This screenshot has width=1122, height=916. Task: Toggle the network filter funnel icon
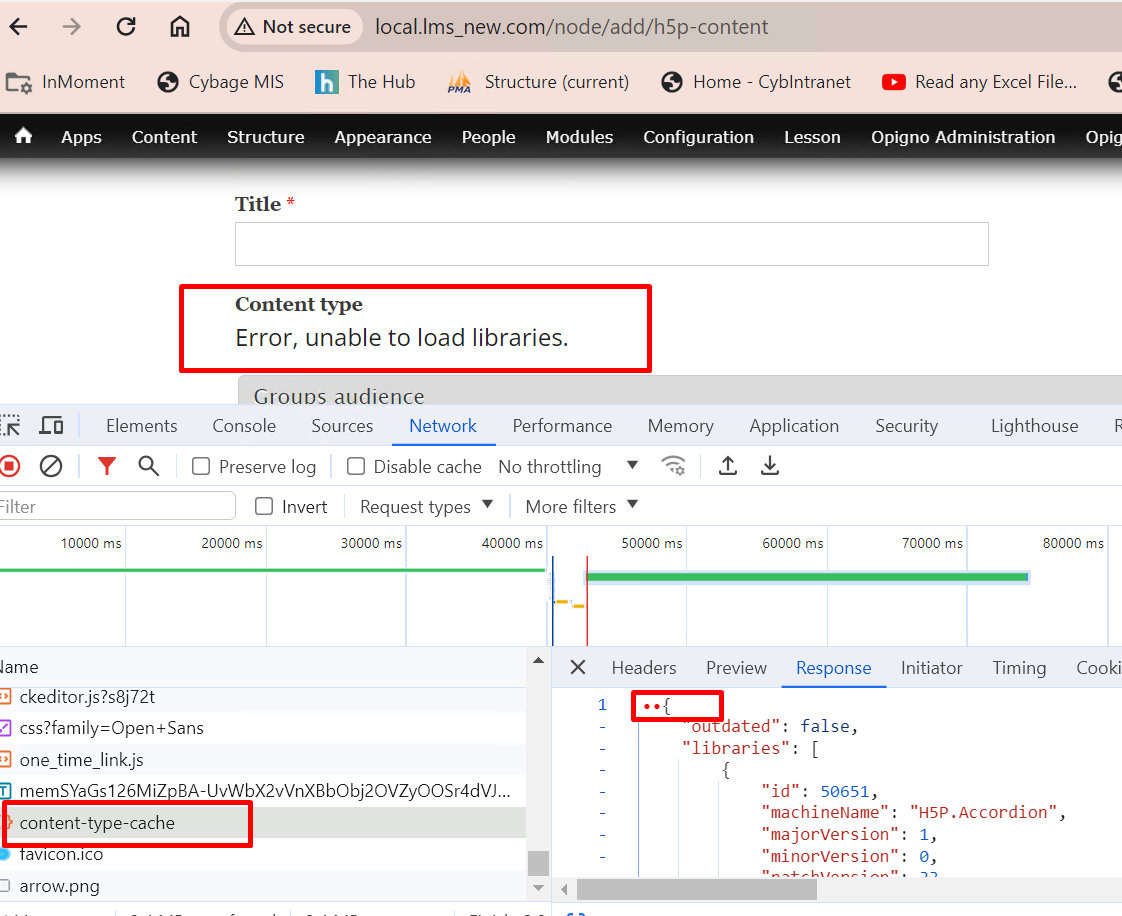[107, 467]
